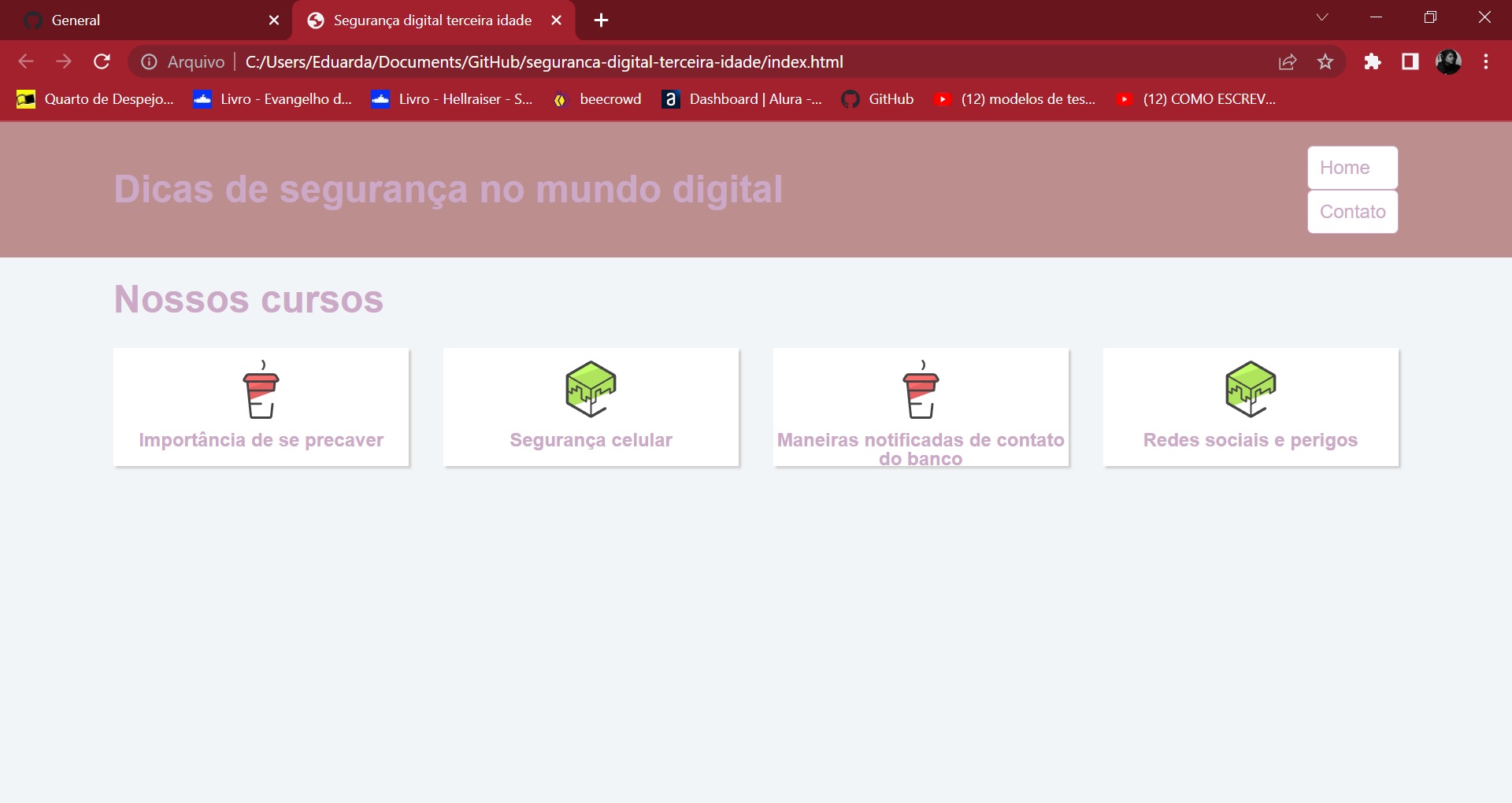Click the Contato button
The width and height of the screenshot is (1512, 803).
tap(1352, 212)
